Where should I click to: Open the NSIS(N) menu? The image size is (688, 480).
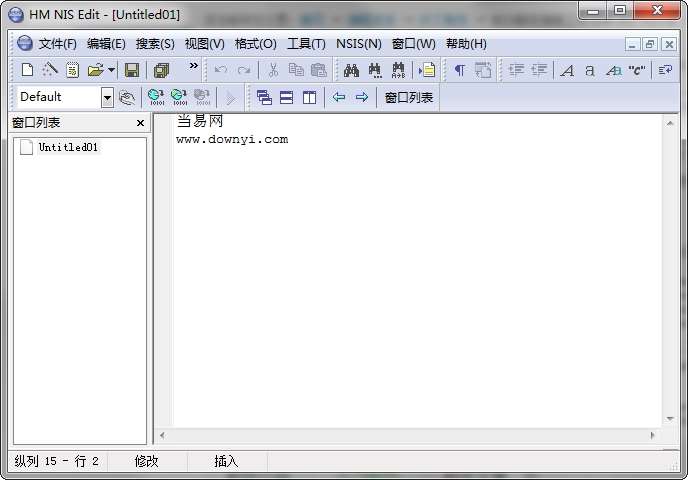(359, 44)
